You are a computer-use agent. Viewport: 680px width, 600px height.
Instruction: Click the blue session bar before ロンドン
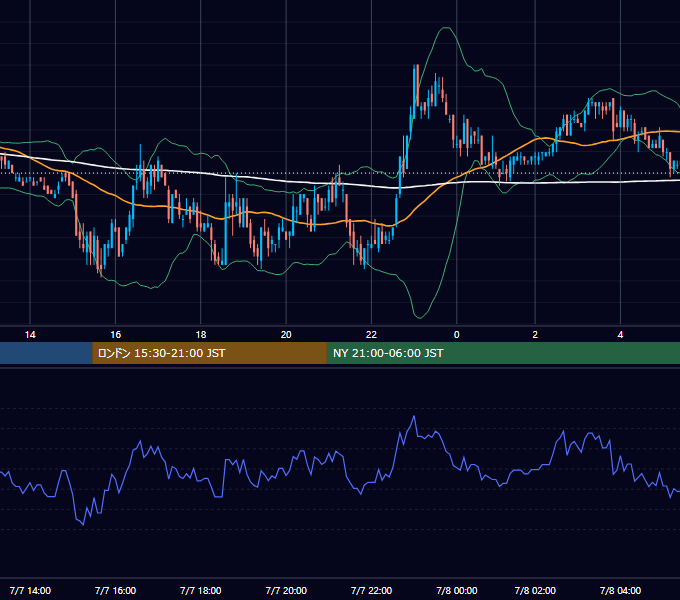coord(46,353)
